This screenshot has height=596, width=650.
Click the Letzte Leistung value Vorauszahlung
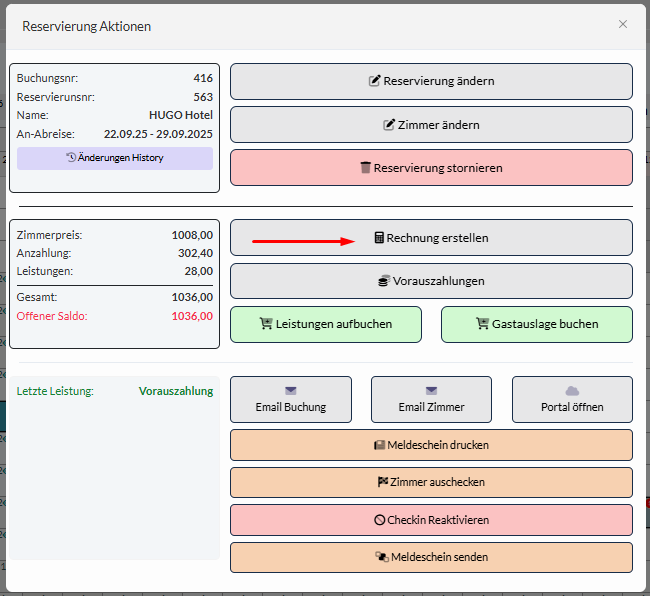(x=175, y=391)
